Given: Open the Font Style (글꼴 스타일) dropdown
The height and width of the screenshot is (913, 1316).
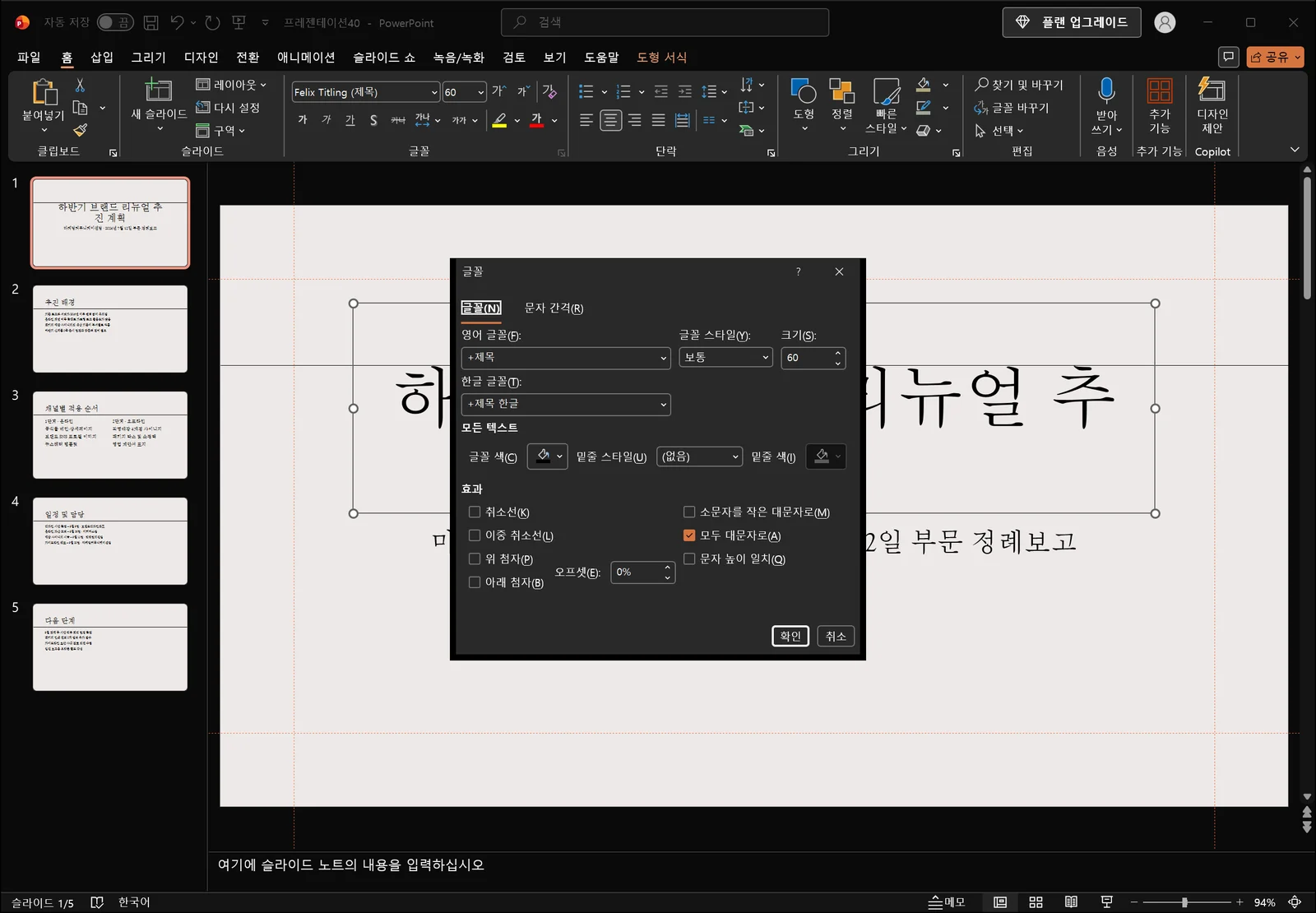Looking at the screenshot, I should (725, 358).
